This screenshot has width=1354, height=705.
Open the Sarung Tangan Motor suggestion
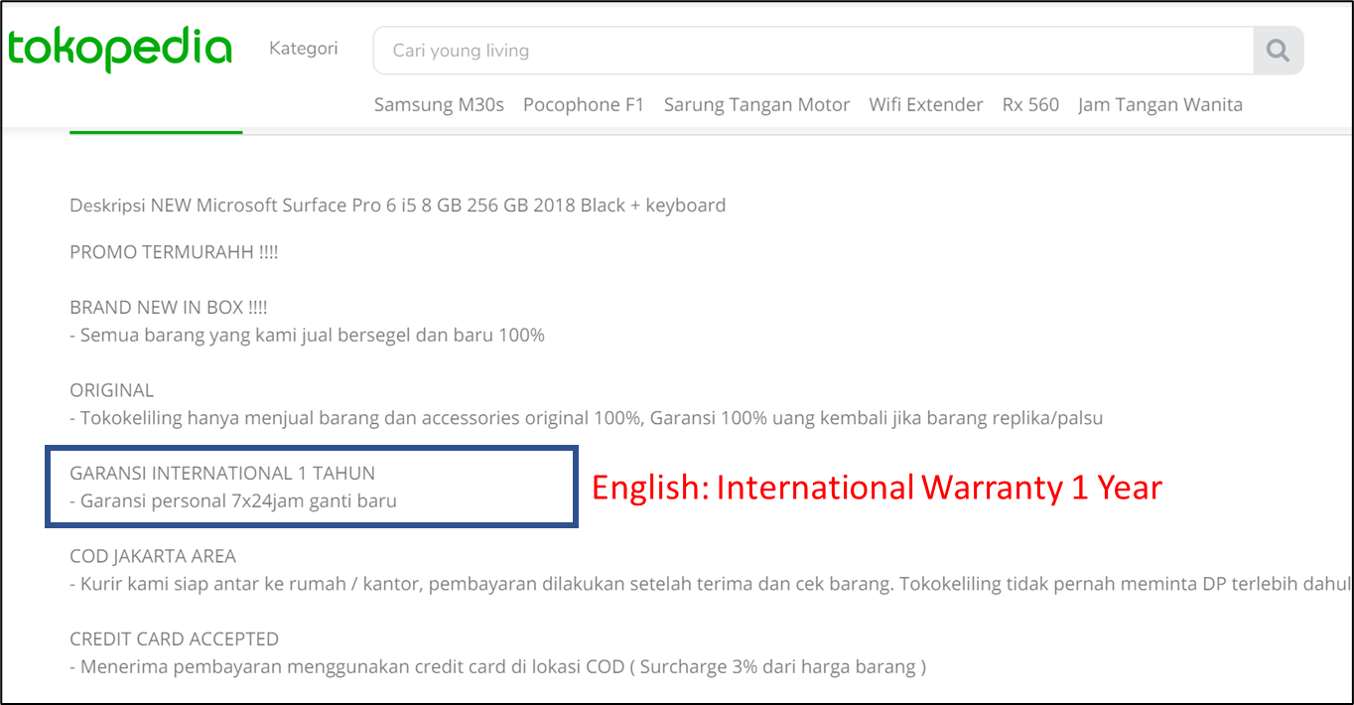757,104
